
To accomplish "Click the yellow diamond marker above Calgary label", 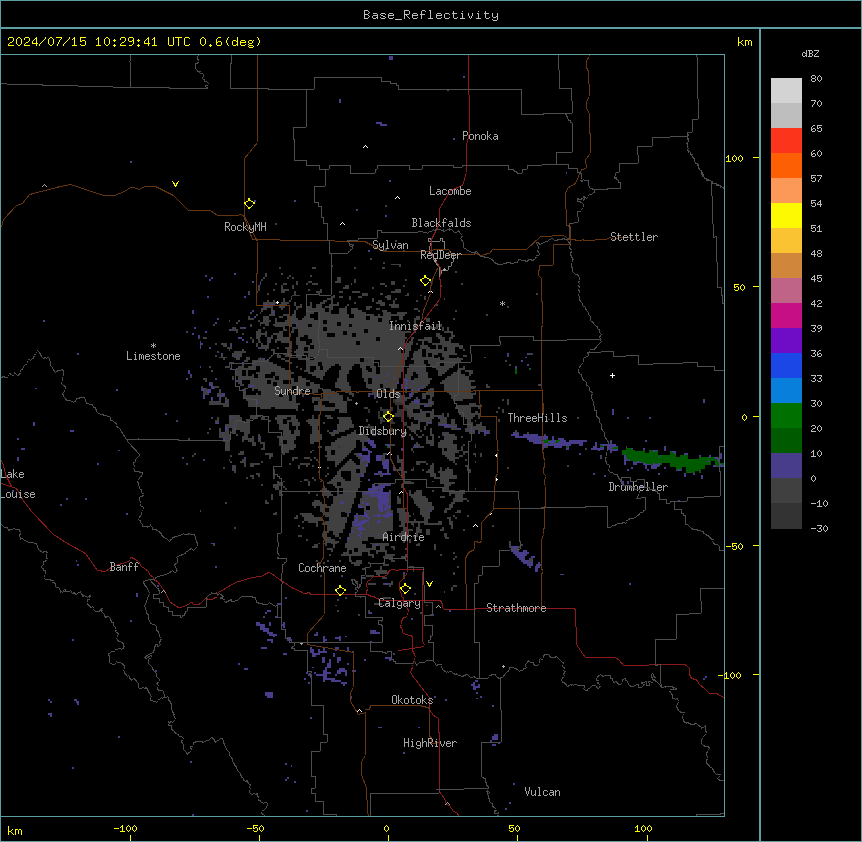I will 405,589.
